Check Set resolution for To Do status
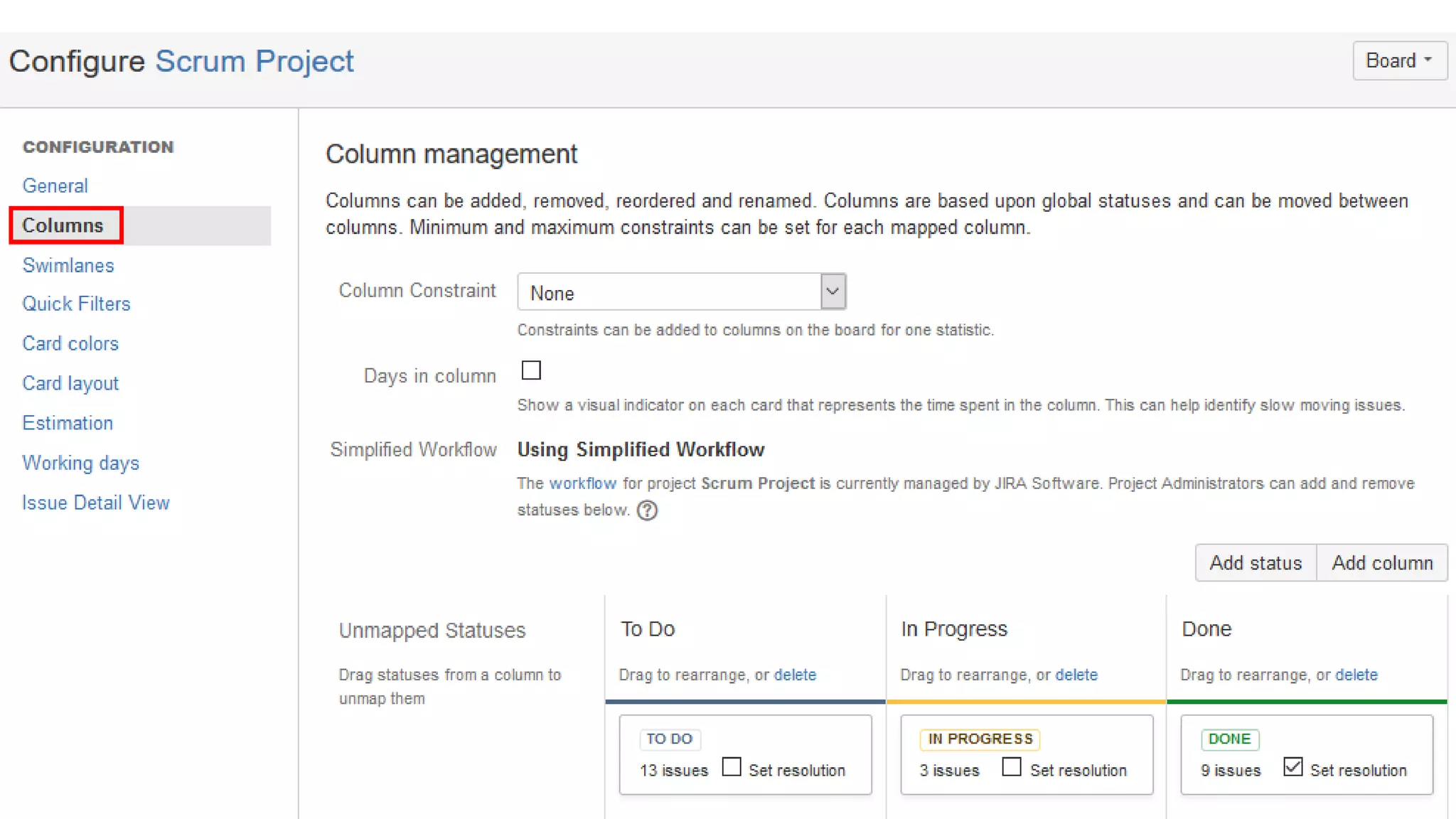This screenshot has height=819, width=1456. click(732, 767)
